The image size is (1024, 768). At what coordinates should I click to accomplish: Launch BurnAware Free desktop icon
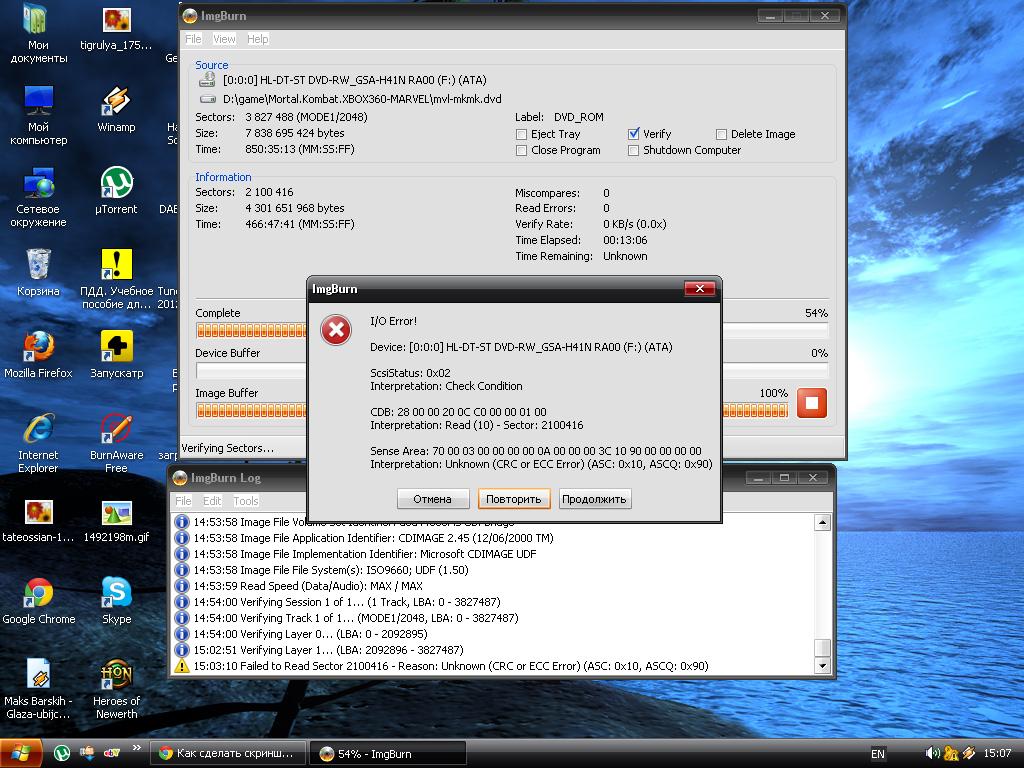[116, 443]
